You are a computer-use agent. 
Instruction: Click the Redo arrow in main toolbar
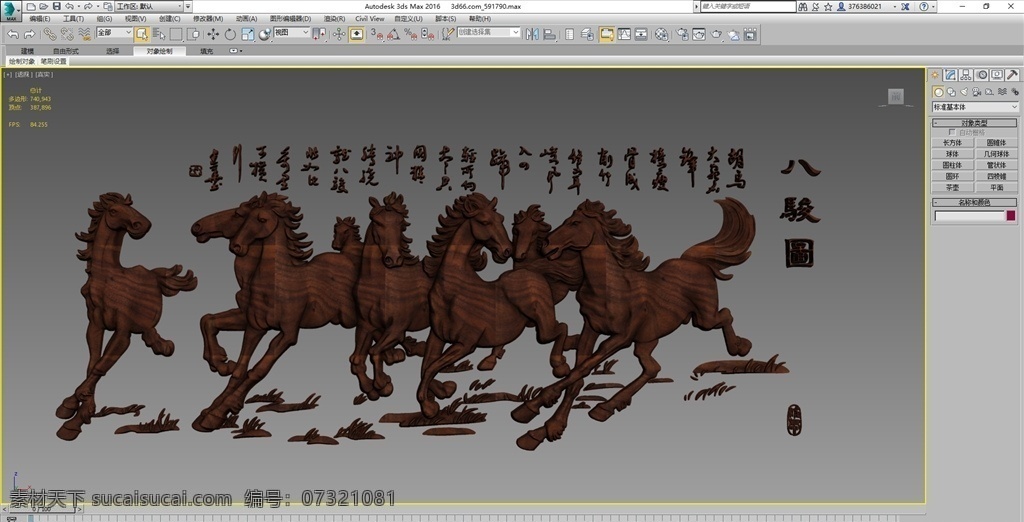(29, 34)
